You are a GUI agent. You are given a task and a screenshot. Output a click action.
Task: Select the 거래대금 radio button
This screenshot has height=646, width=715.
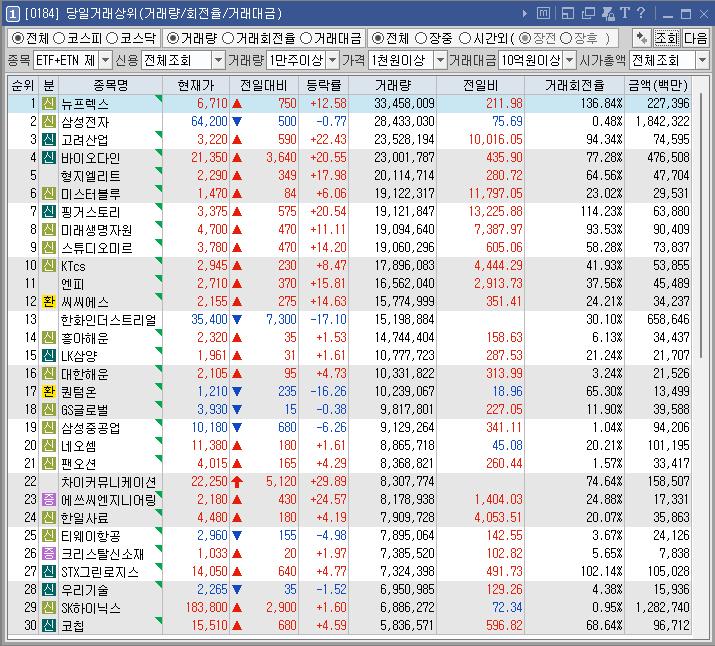point(306,38)
